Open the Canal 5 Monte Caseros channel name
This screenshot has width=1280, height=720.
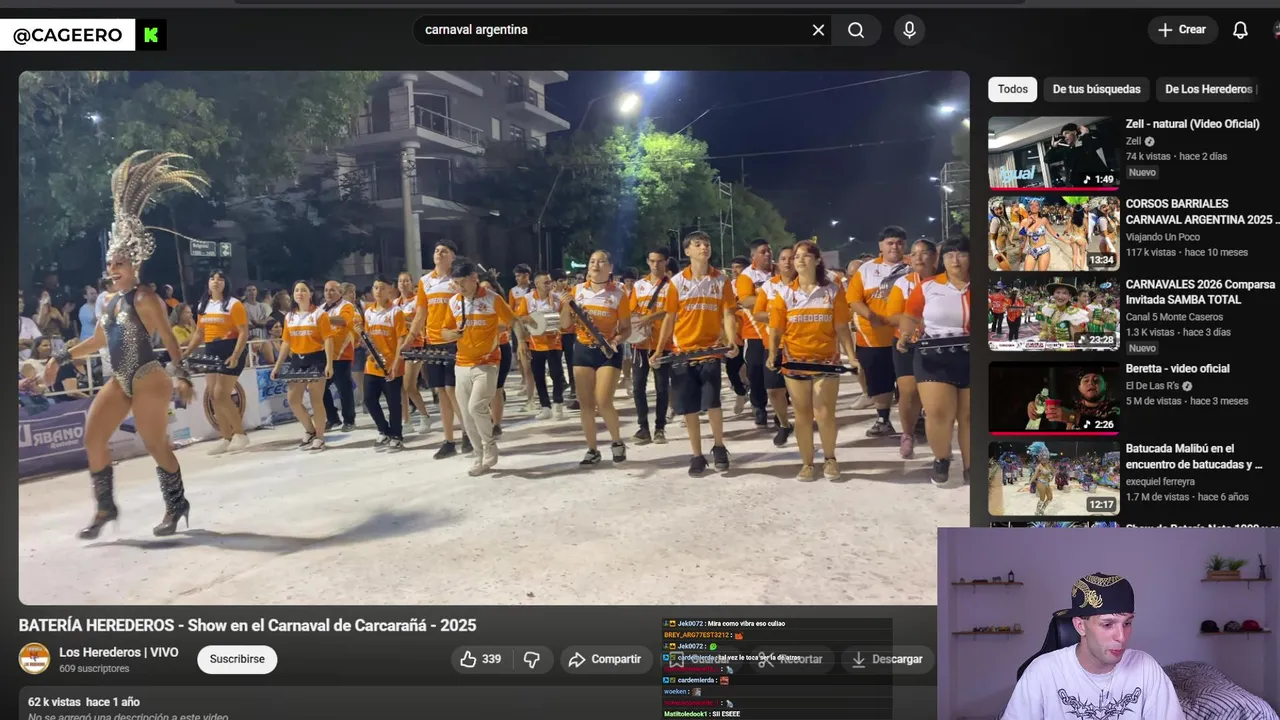(1176, 317)
